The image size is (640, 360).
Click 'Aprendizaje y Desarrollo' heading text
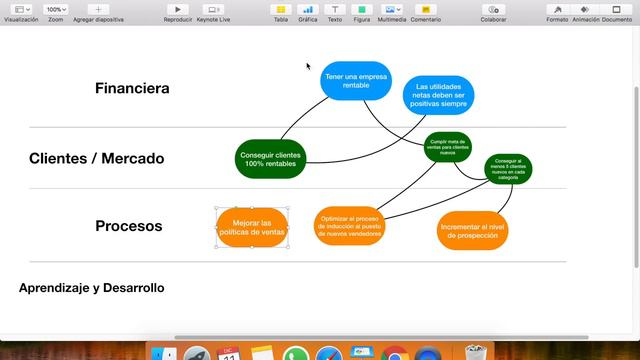(x=92, y=288)
